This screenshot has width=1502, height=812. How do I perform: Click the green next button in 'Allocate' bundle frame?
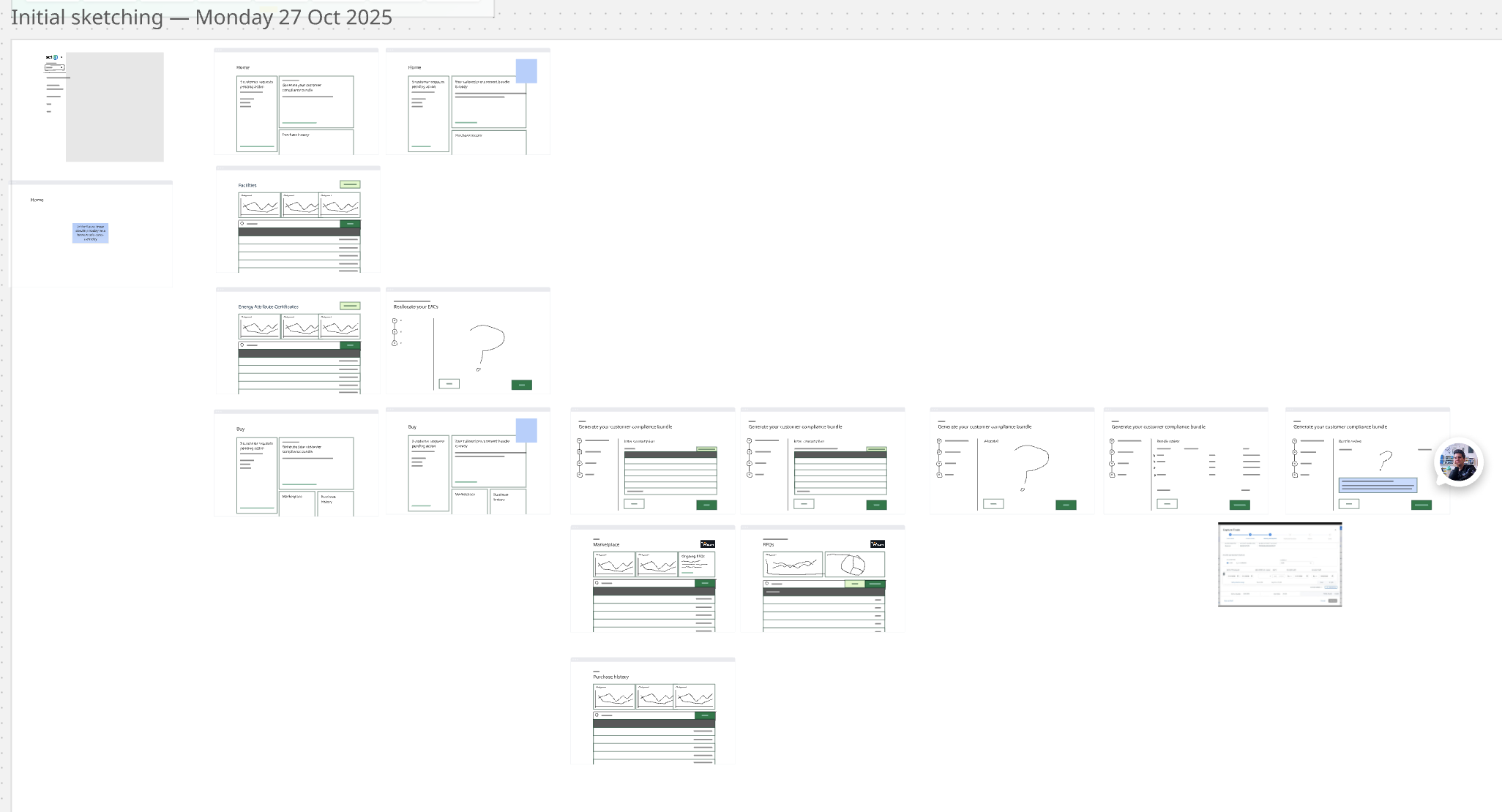coord(1066,505)
